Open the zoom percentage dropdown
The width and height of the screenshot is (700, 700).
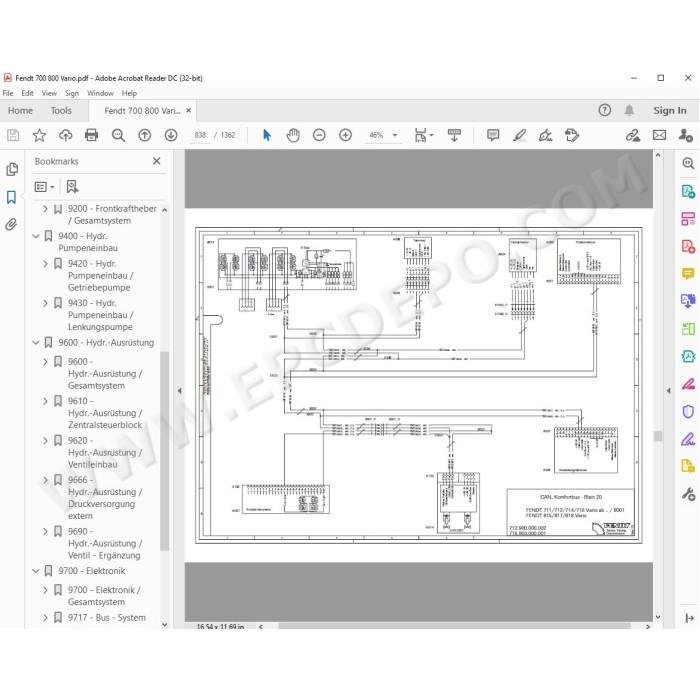click(x=395, y=135)
